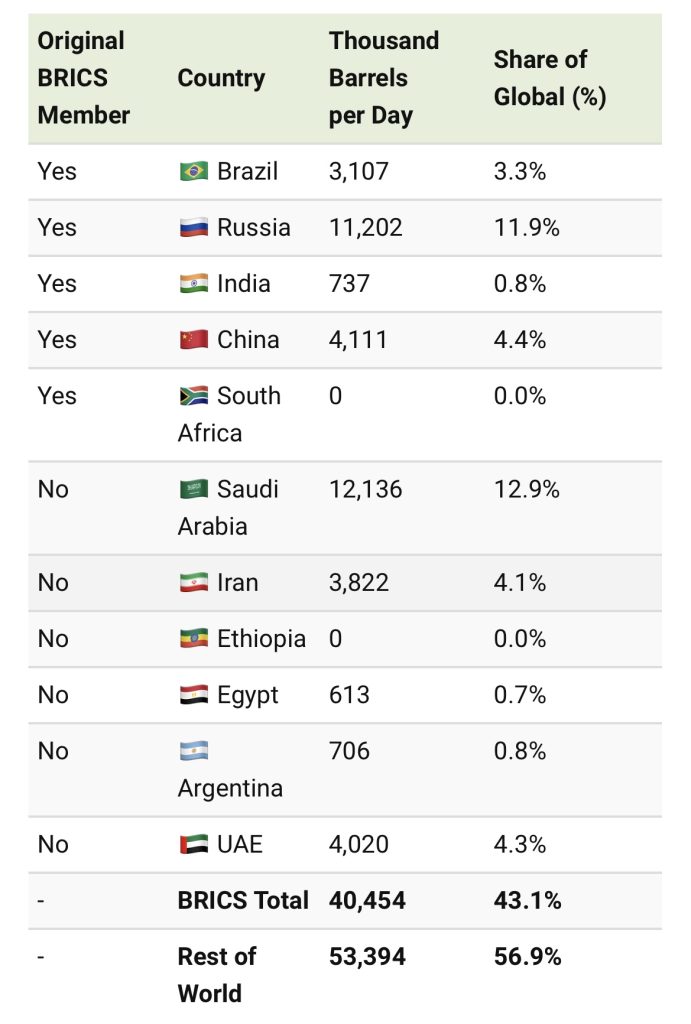Click the BRICS Total row label
691x1024 pixels.
click(x=243, y=901)
